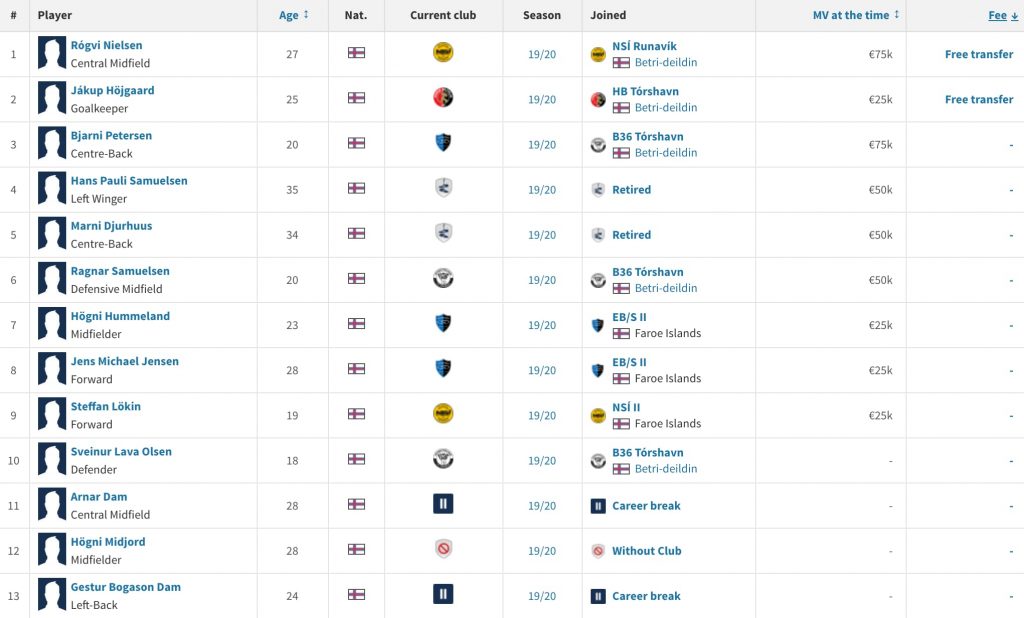Click the Without Club icon in Högni Midjord's current club cell

[x=443, y=549]
